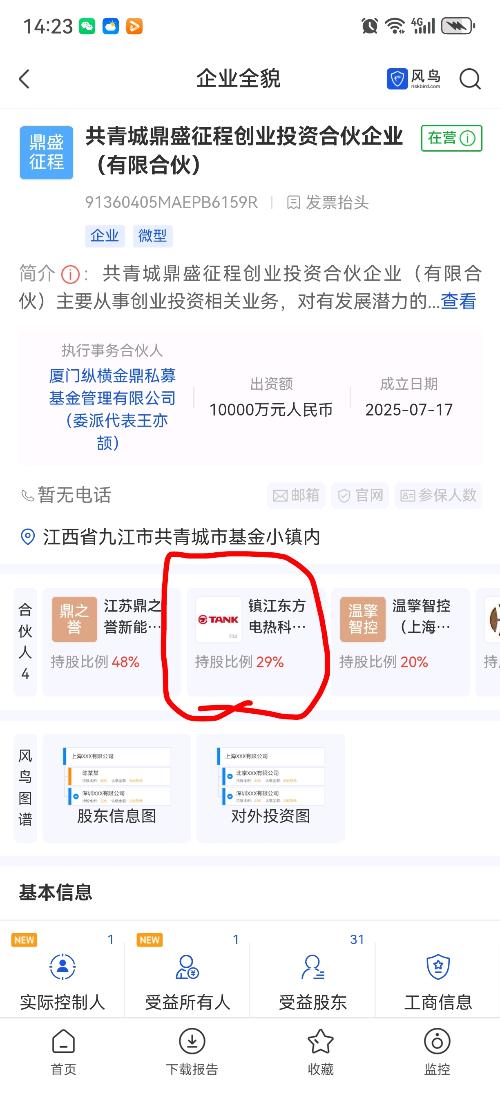Enable 监控 in bottom bar
This screenshot has height=1103, width=500.
[x=437, y=1052]
